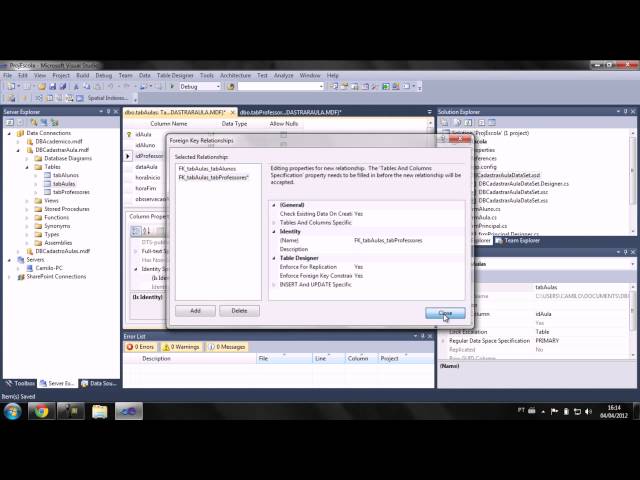Image resolution: width=640 pixels, height=480 pixels.
Task: Toggle the 0 Errors filter
Action: point(140,347)
